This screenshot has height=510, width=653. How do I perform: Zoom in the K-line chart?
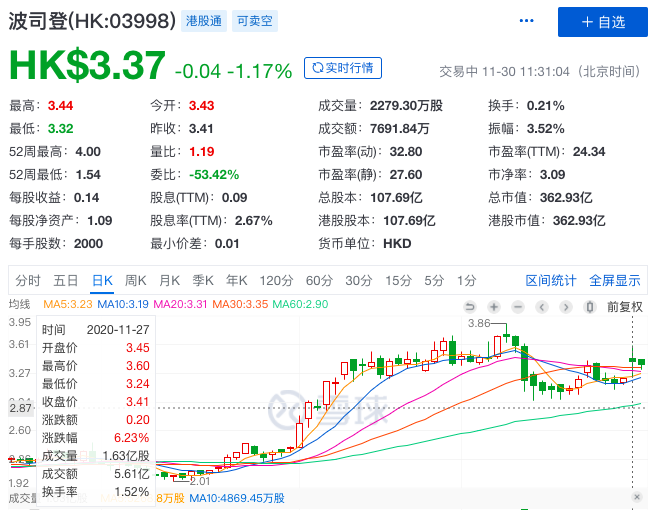494,307
